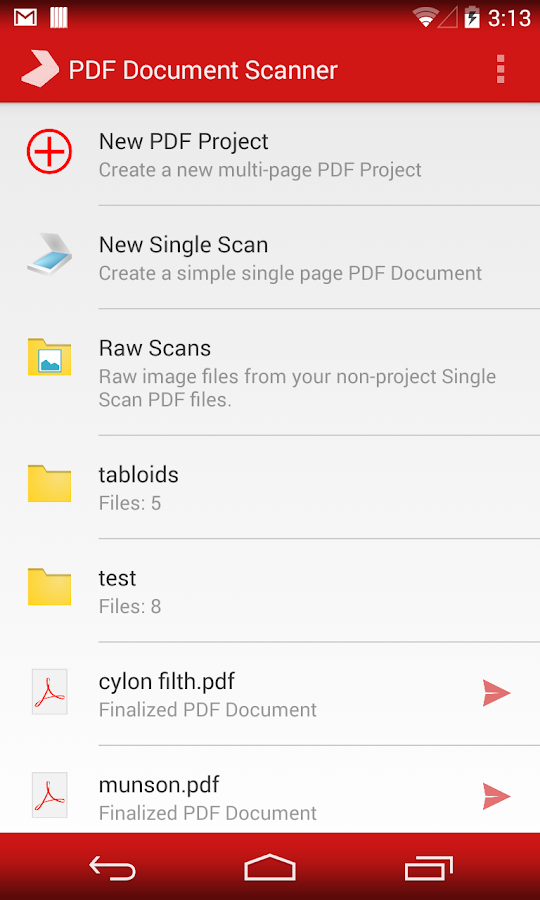Tap the scanner icon for single scan
The height and width of the screenshot is (900, 540).
(49, 255)
